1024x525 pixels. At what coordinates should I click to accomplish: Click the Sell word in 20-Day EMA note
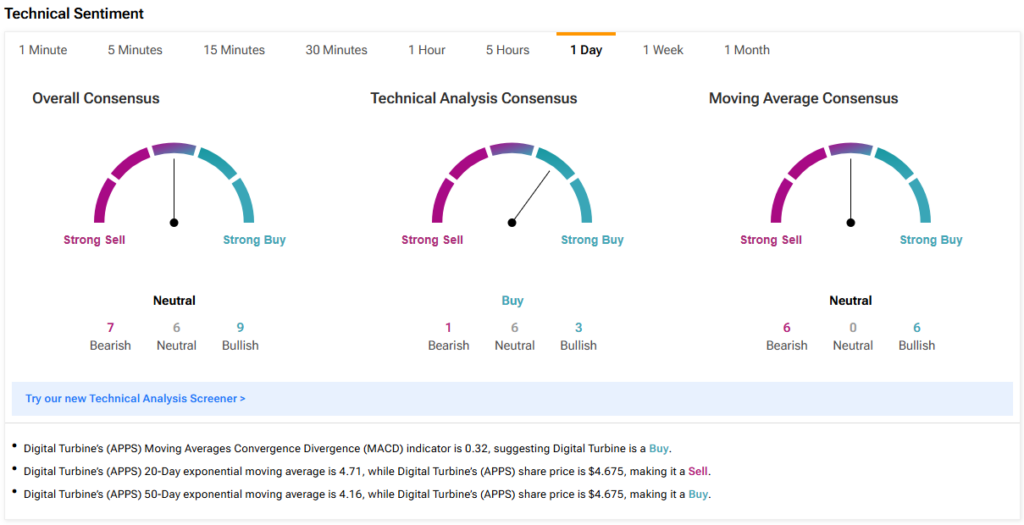[x=697, y=471]
